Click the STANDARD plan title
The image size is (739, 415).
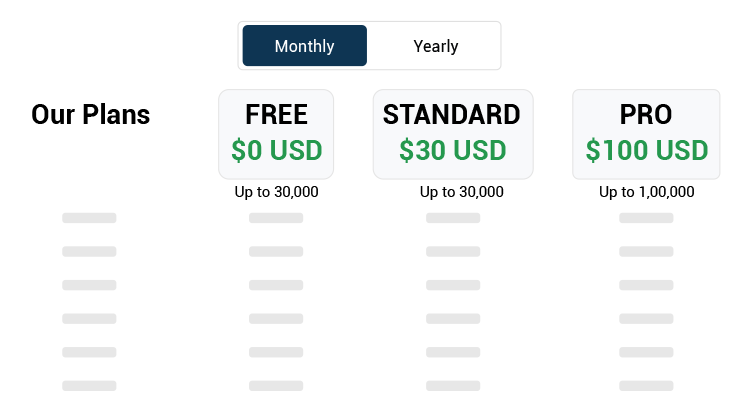point(452,114)
